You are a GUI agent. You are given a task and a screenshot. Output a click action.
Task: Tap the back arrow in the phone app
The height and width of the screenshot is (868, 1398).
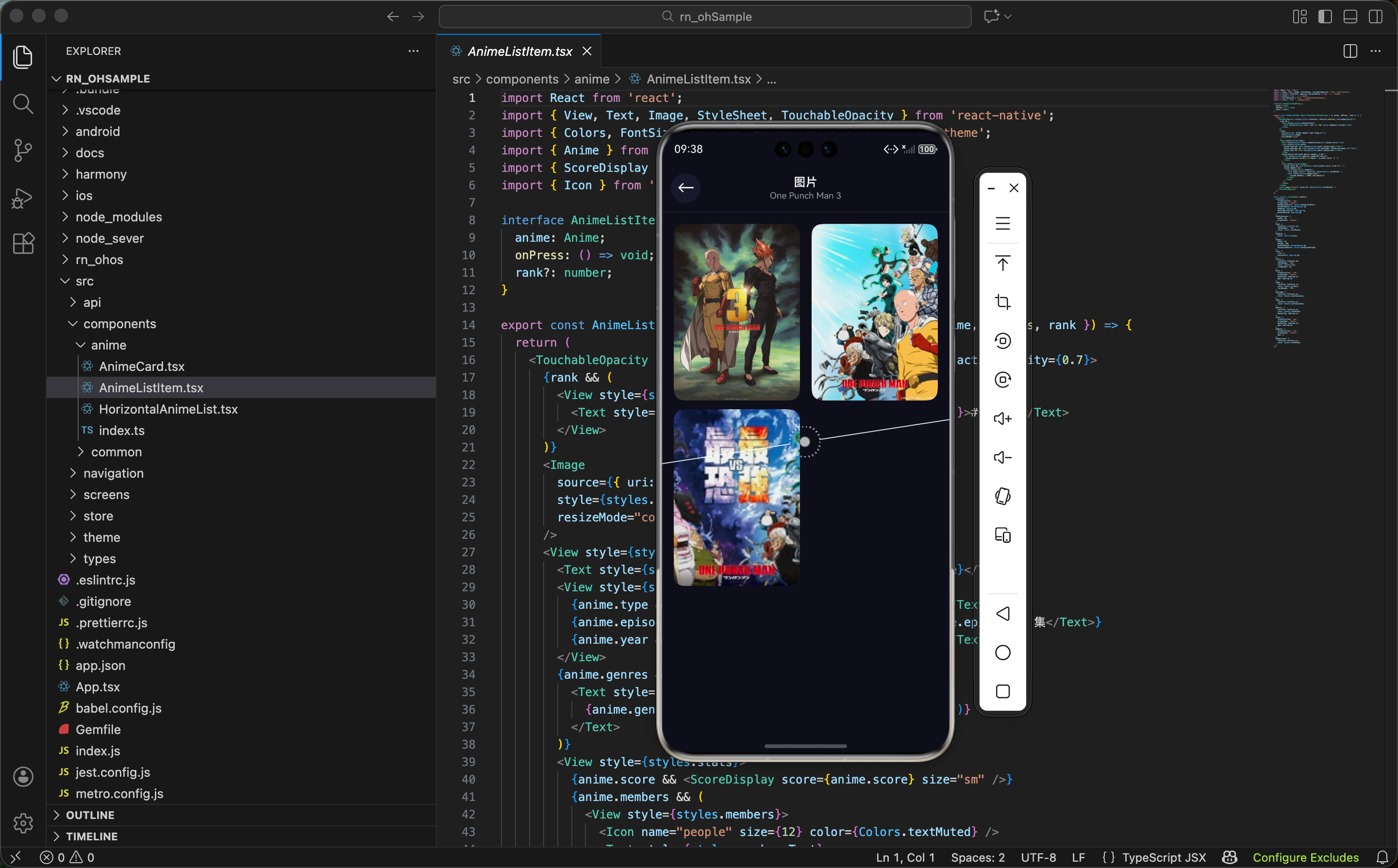pyautogui.click(x=685, y=188)
